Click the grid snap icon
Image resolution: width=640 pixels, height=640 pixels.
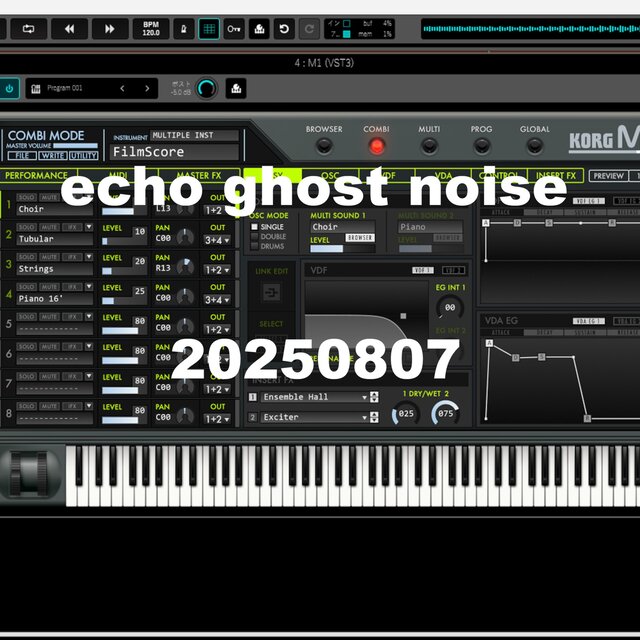[209, 29]
